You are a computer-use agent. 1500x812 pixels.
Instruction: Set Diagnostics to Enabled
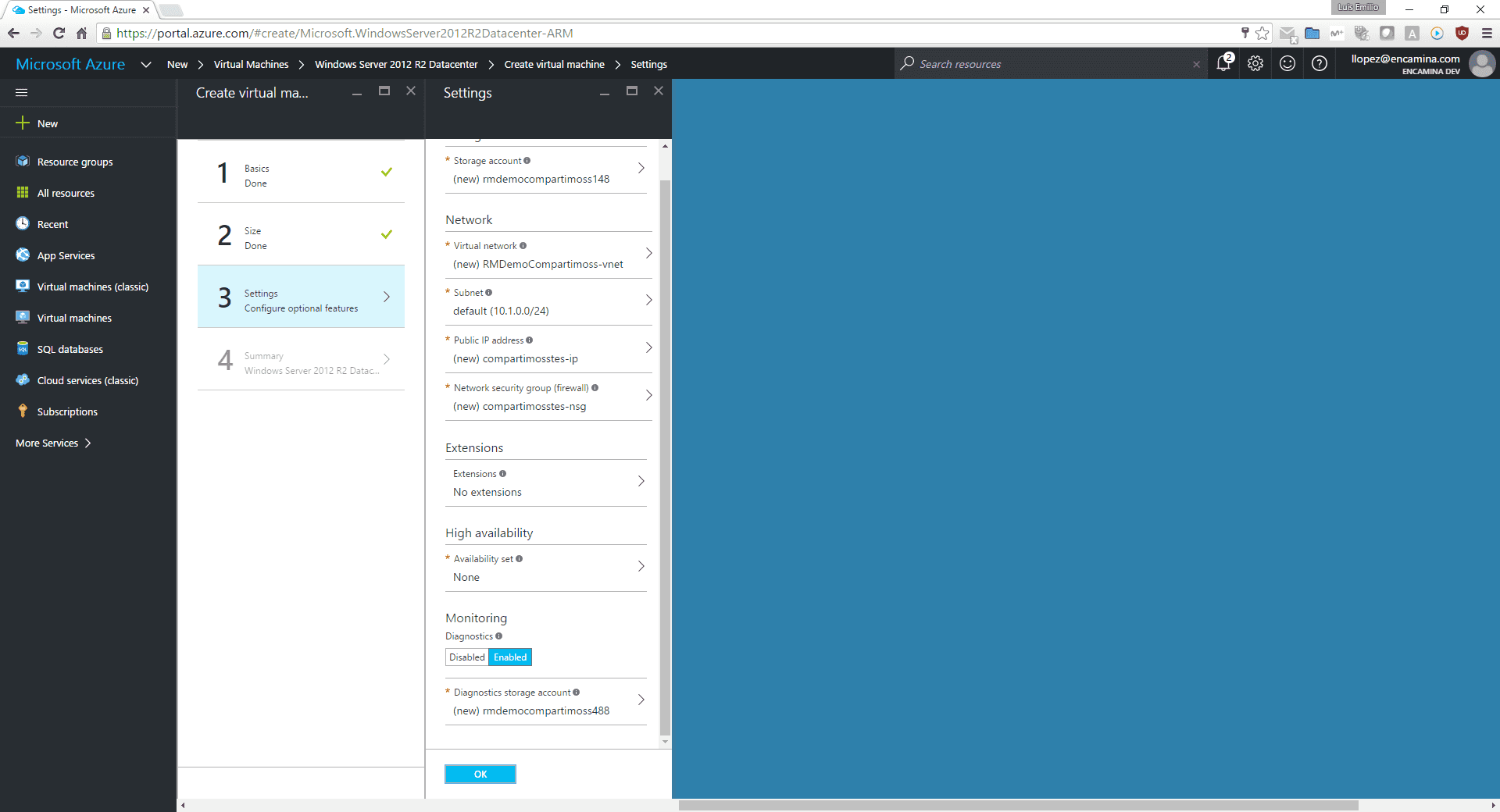click(x=510, y=657)
